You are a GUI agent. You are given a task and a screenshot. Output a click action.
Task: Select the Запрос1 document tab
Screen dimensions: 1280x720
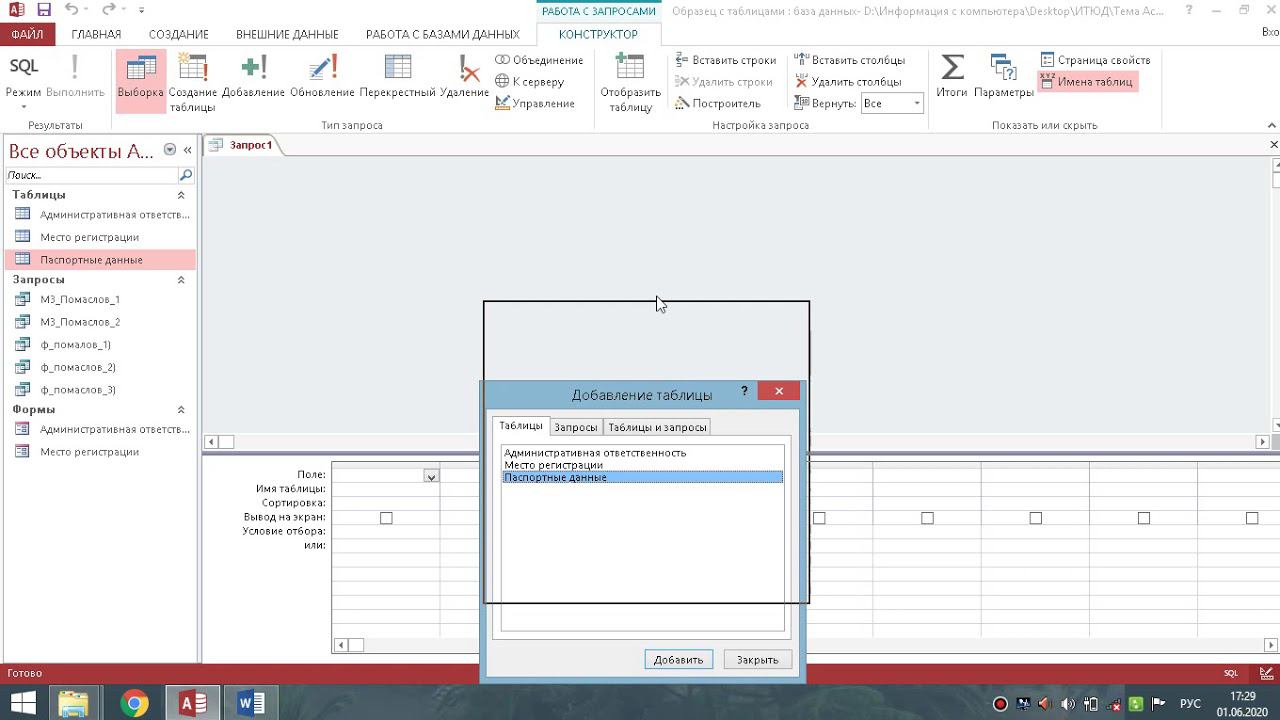(x=244, y=145)
